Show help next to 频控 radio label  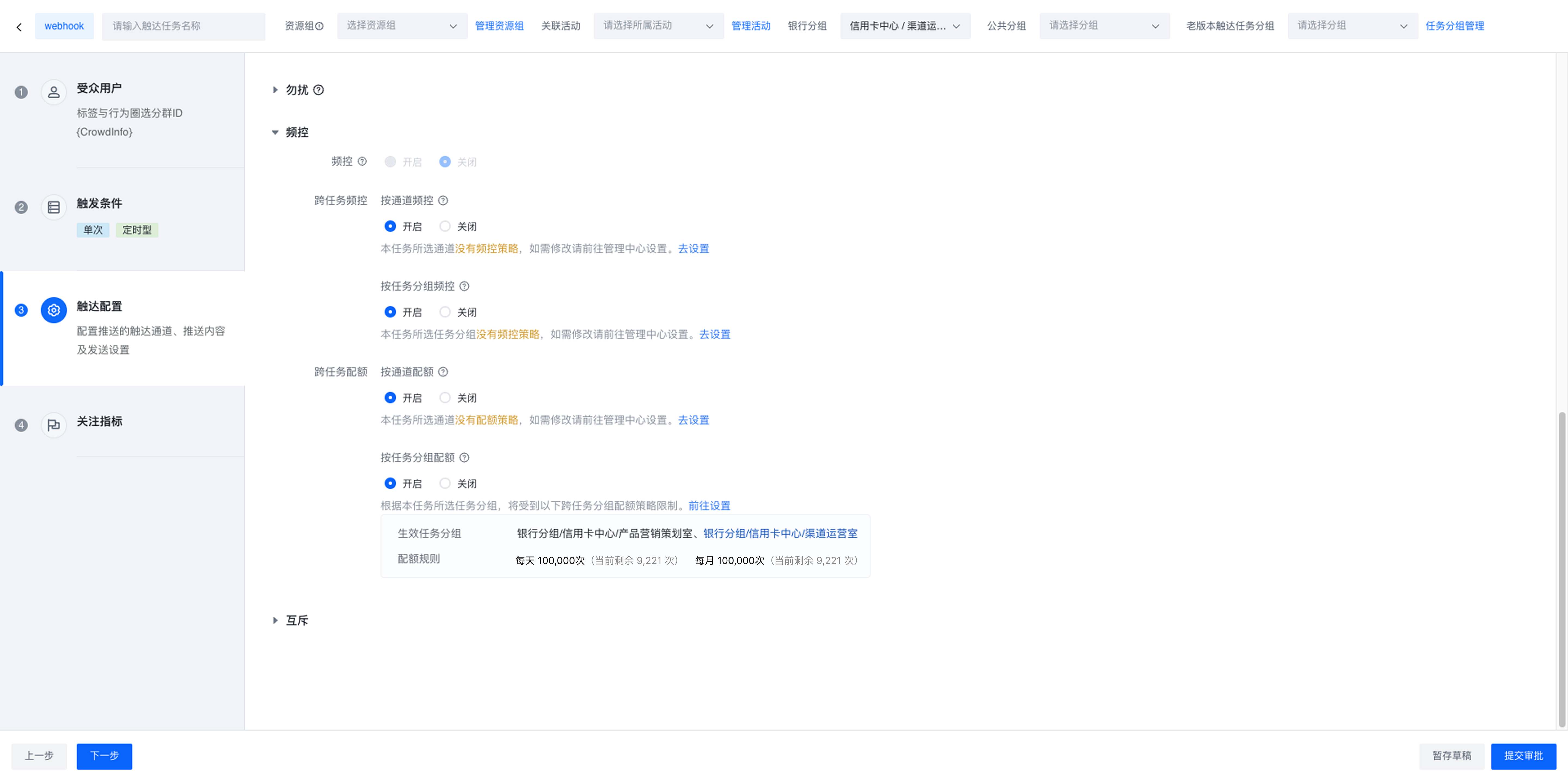coord(362,161)
